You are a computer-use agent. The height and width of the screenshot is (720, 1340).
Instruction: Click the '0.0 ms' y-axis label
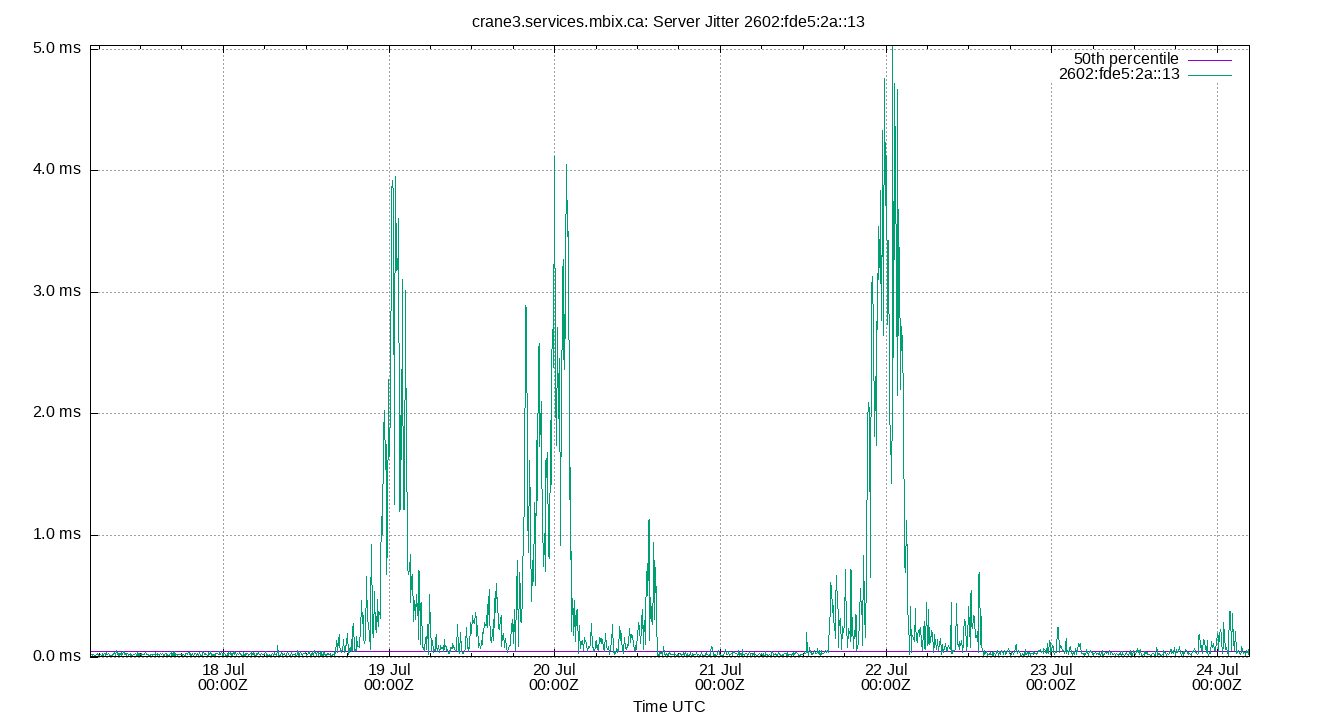[56, 656]
